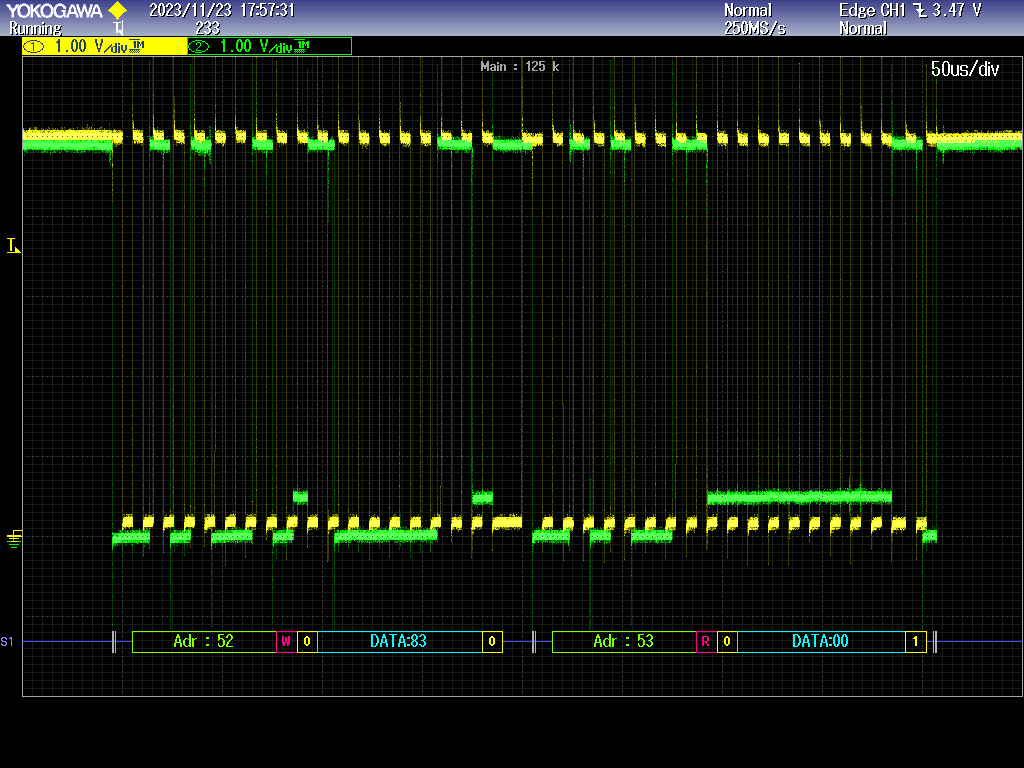Click the falling edge slope icon in trigger info
This screenshot has width=1024, height=768.
(921, 11)
